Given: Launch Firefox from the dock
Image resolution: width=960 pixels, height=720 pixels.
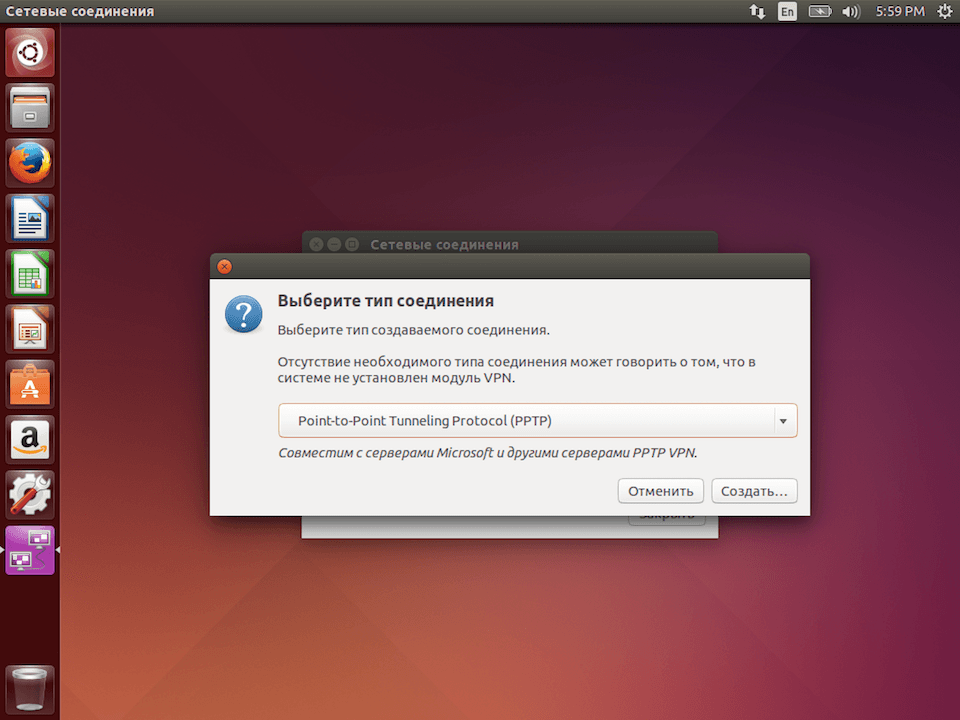Looking at the screenshot, I should [29, 162].
